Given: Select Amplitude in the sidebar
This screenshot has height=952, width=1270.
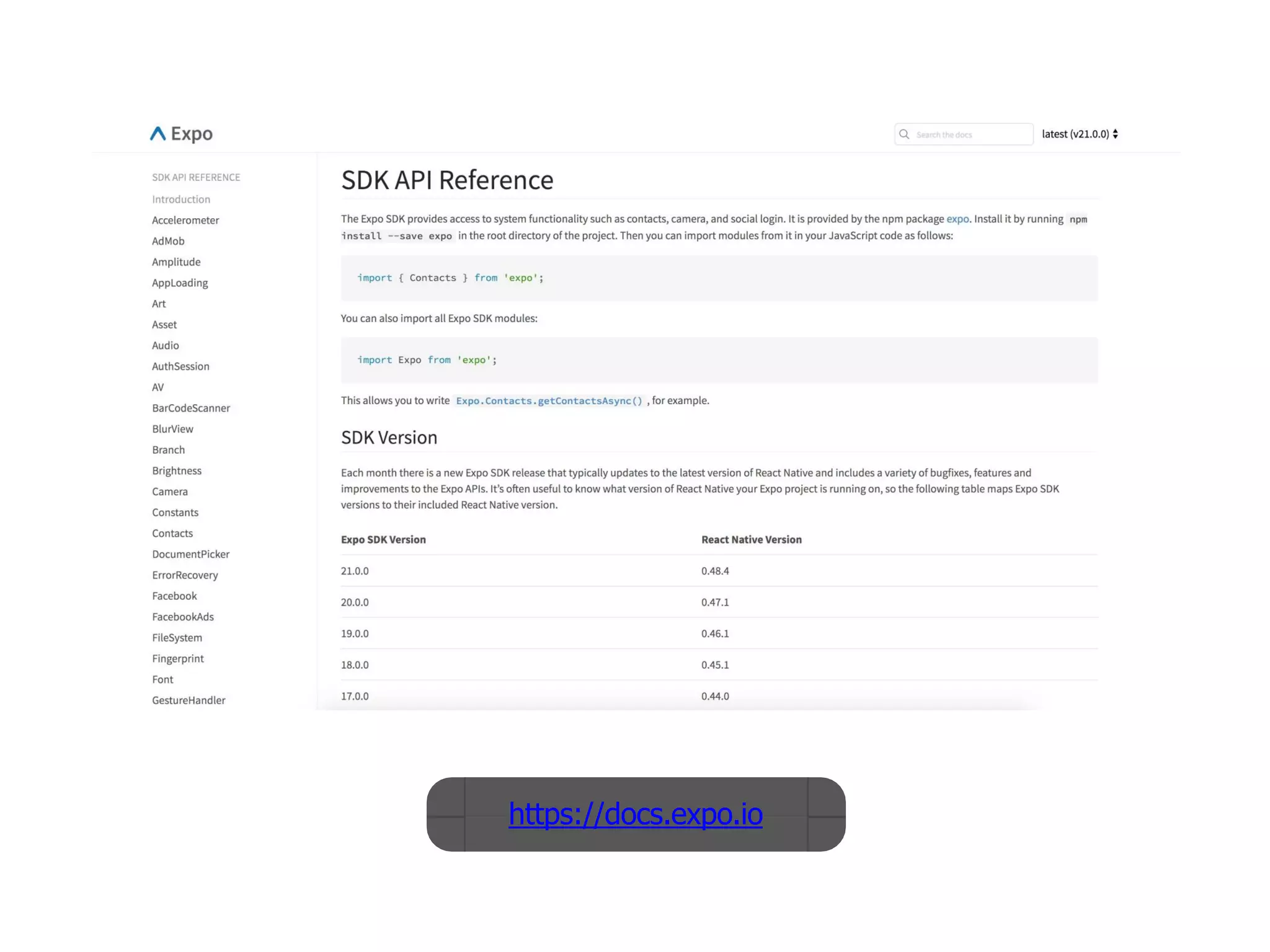Looking at the screenshot, I should (x=176, y=262).
